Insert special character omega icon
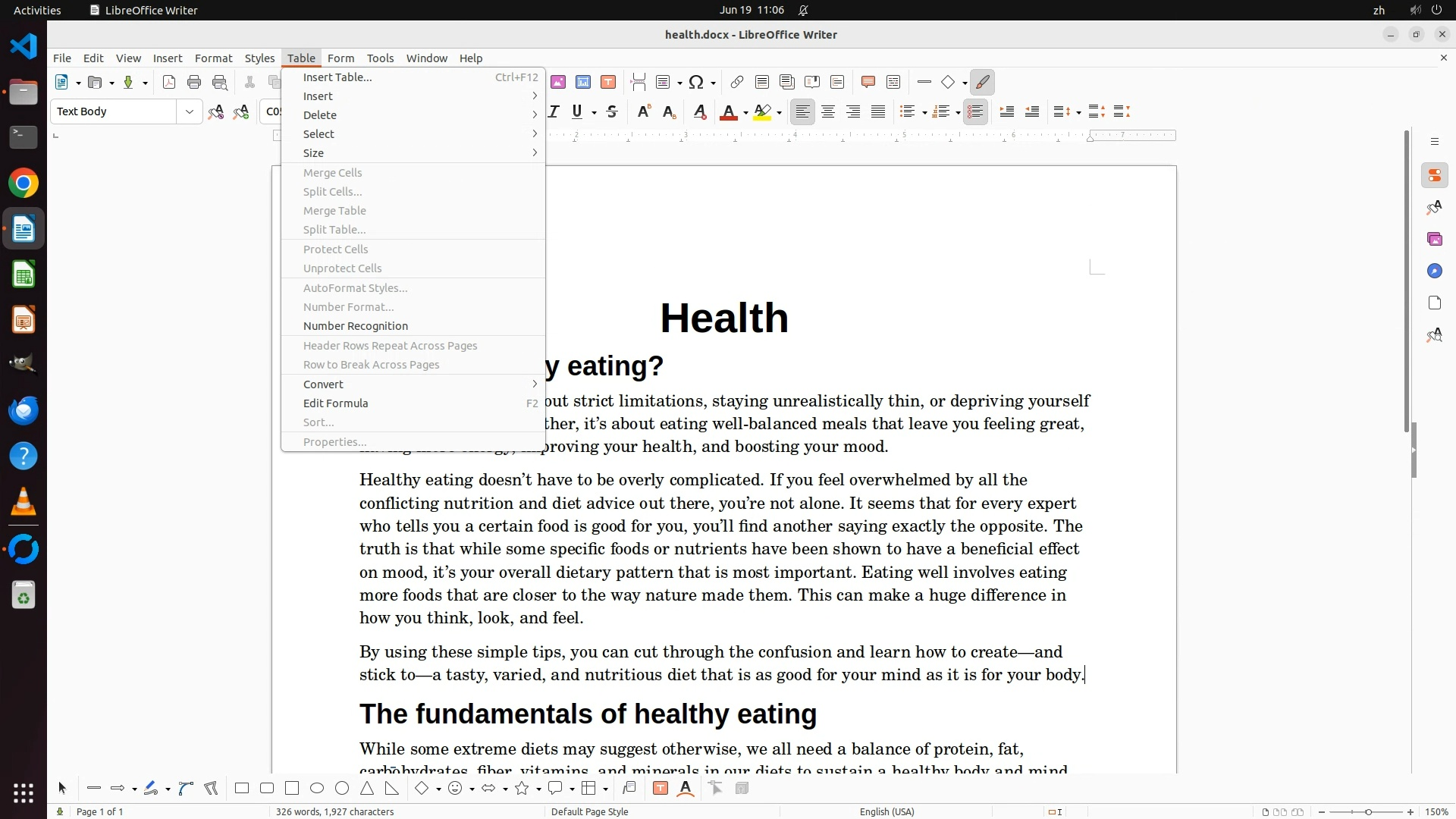1456x819 pixels. click(x=696, y=83)
